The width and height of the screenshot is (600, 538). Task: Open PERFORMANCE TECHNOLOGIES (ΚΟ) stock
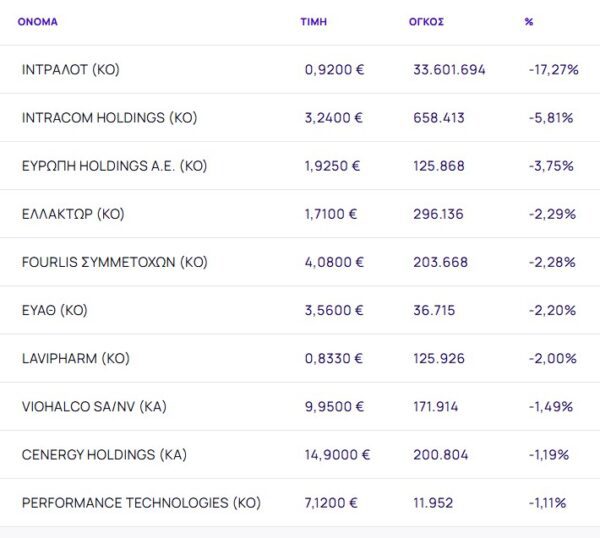point(141,502)
